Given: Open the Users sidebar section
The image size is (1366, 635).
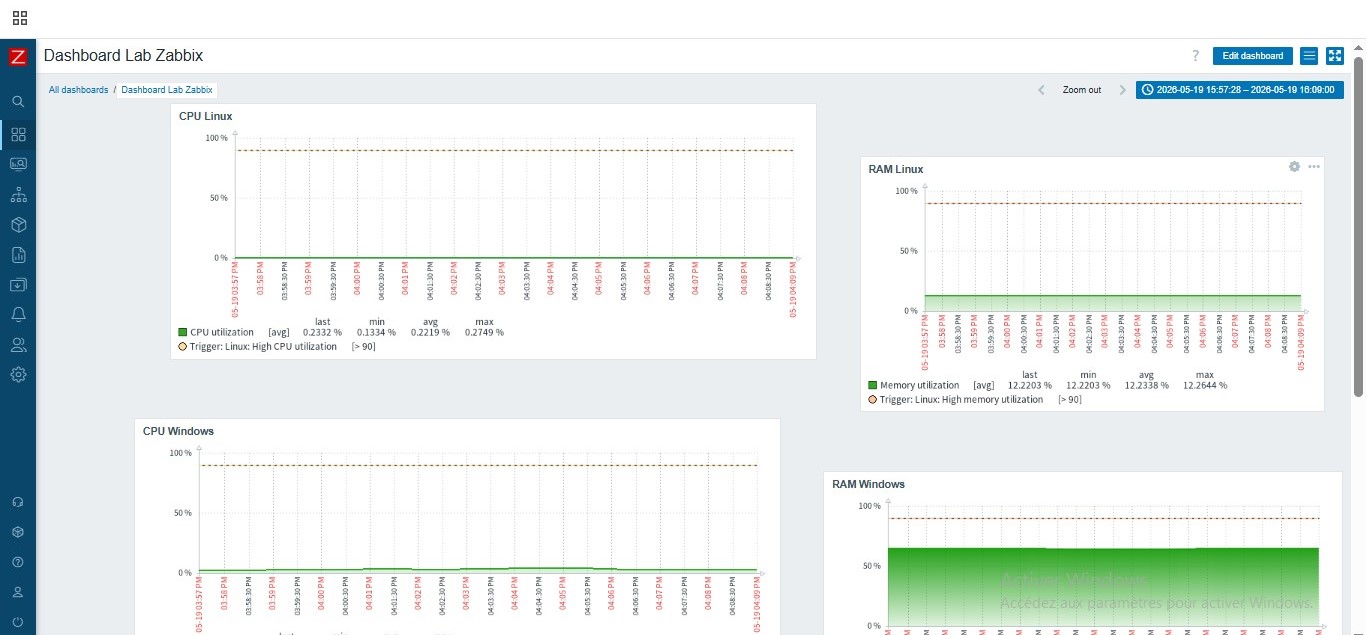Looking at the screenshot, I should (18, 345).
